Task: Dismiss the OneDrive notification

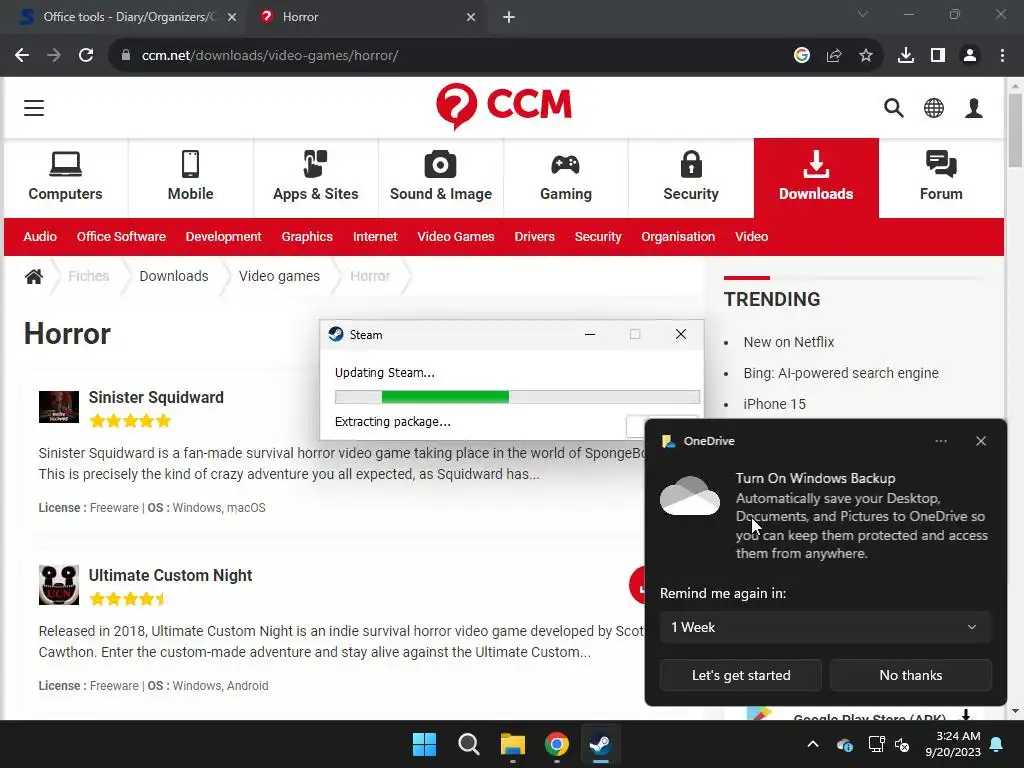Action: pos(981,441)
